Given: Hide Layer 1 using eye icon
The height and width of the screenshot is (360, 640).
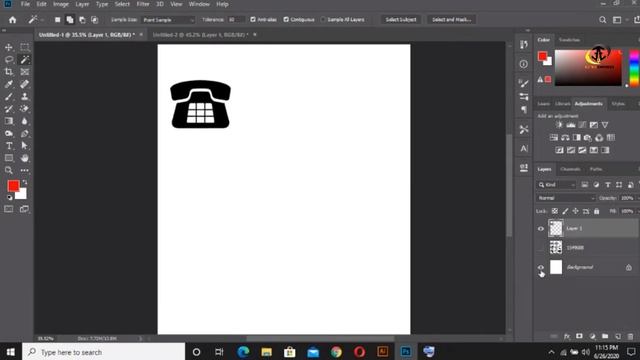Looking at the screenshot, I should 541,229.
